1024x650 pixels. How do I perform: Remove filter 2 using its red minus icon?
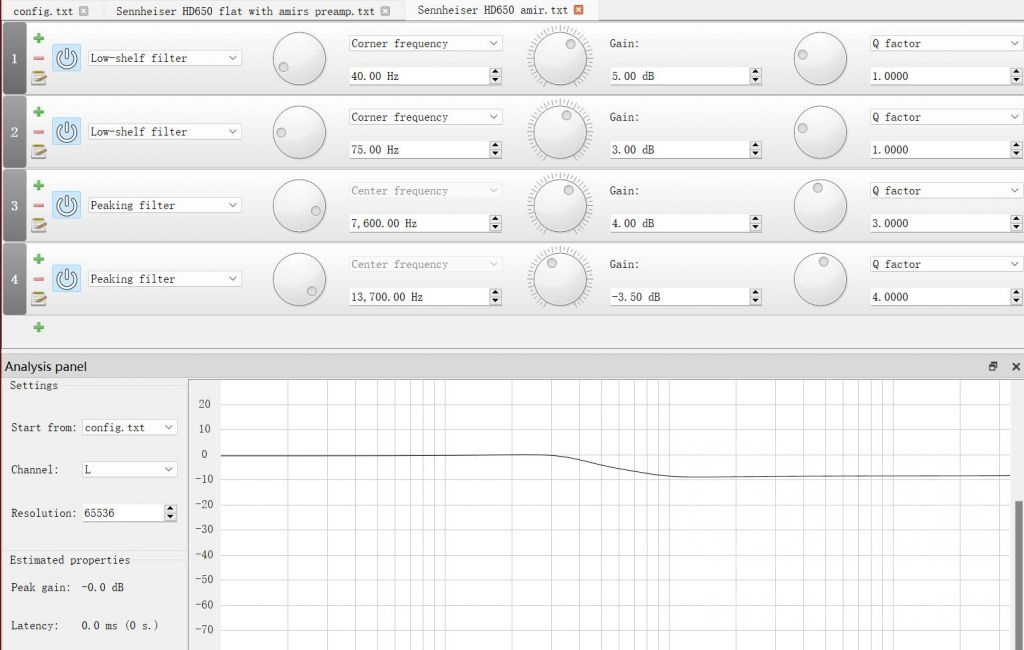39,132
